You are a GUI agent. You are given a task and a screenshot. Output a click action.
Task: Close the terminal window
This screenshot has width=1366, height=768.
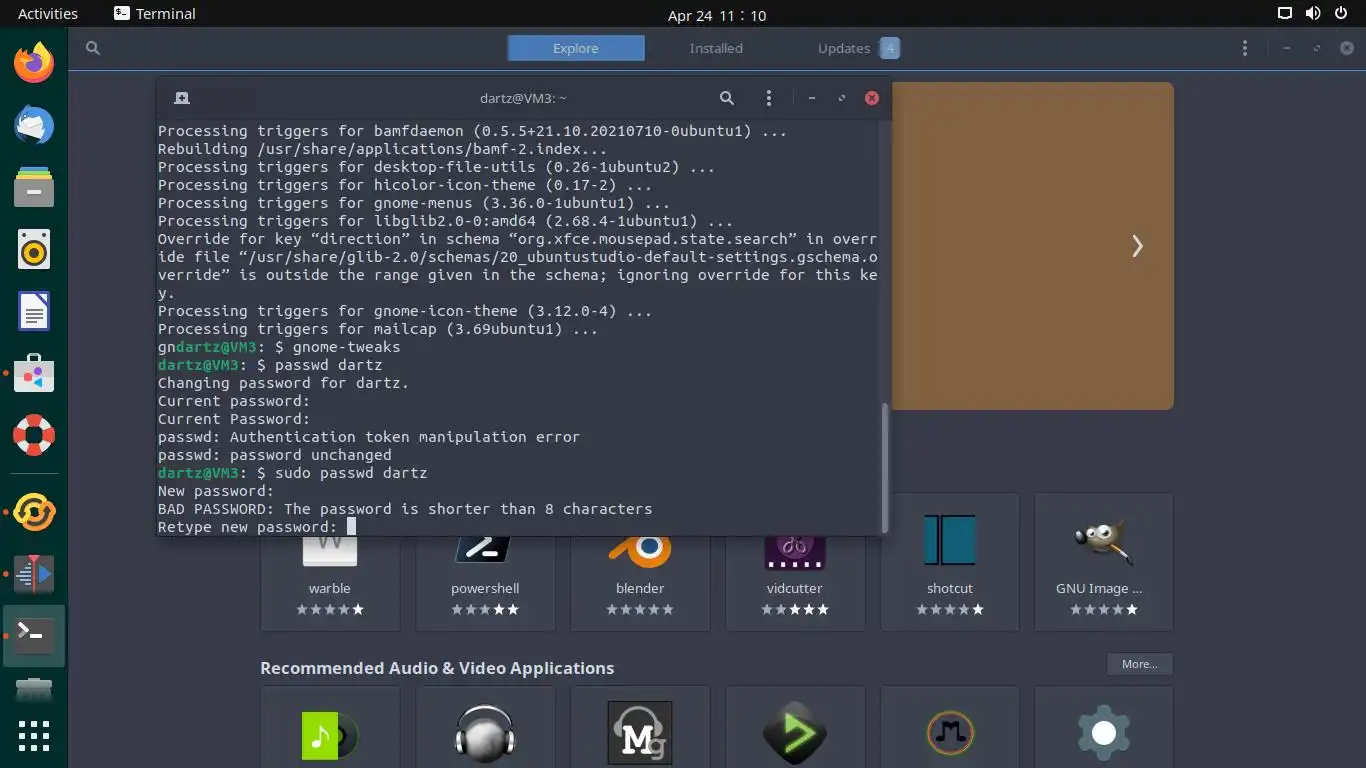pos(872,98)
